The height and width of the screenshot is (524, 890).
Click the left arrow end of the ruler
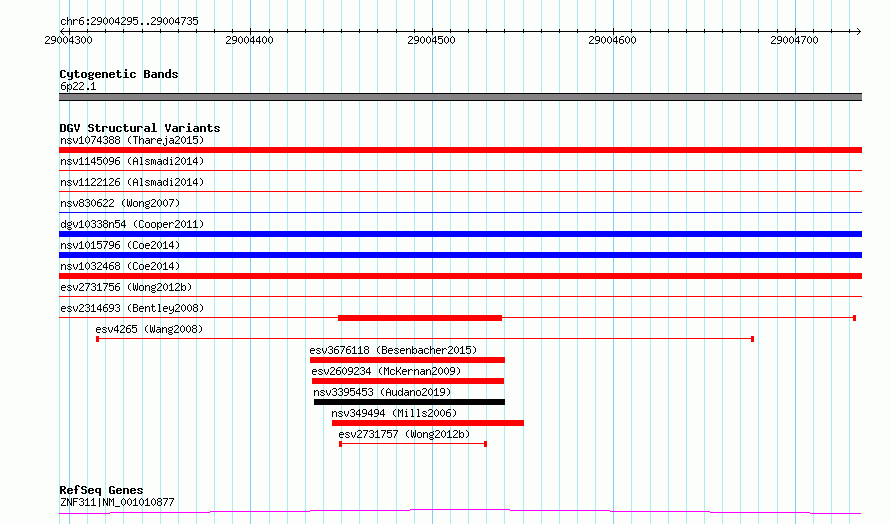pyautogui.click(x=63, y=31)
